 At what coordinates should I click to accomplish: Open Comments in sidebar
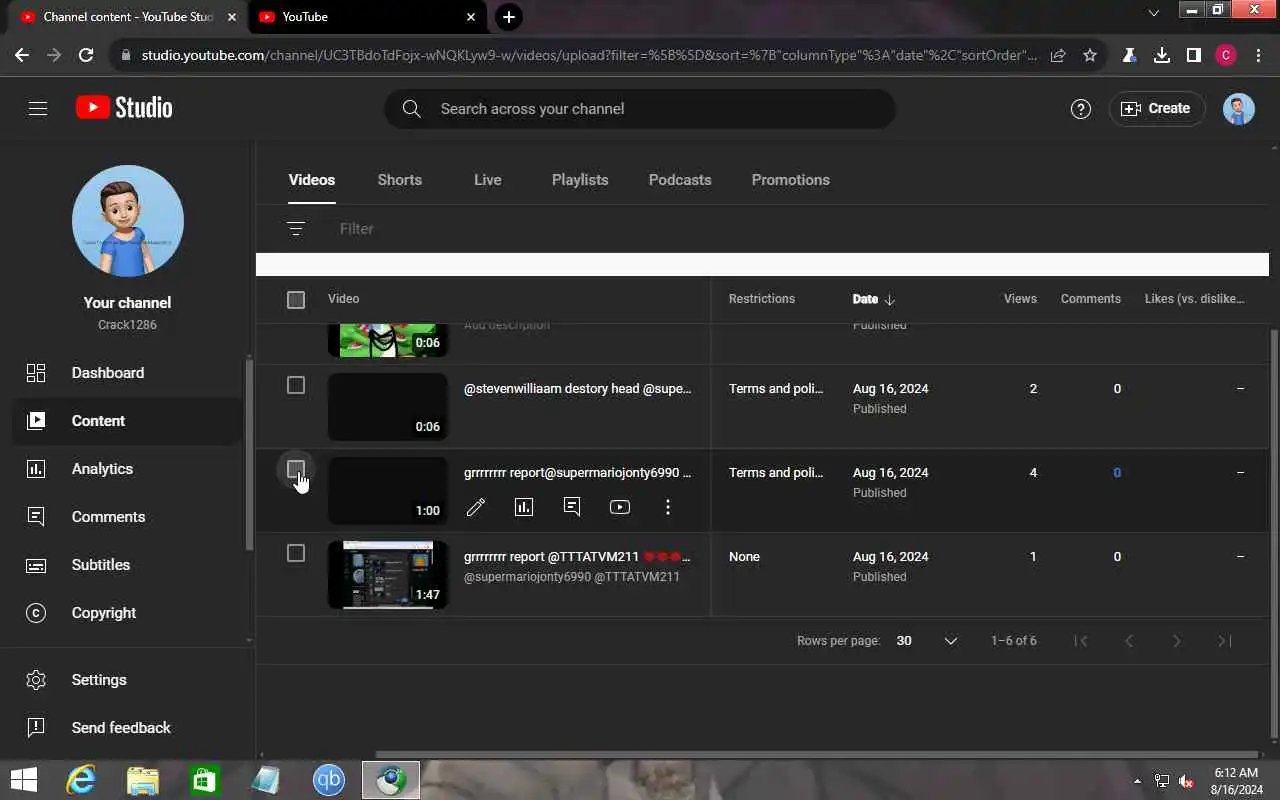pos(127,517)
